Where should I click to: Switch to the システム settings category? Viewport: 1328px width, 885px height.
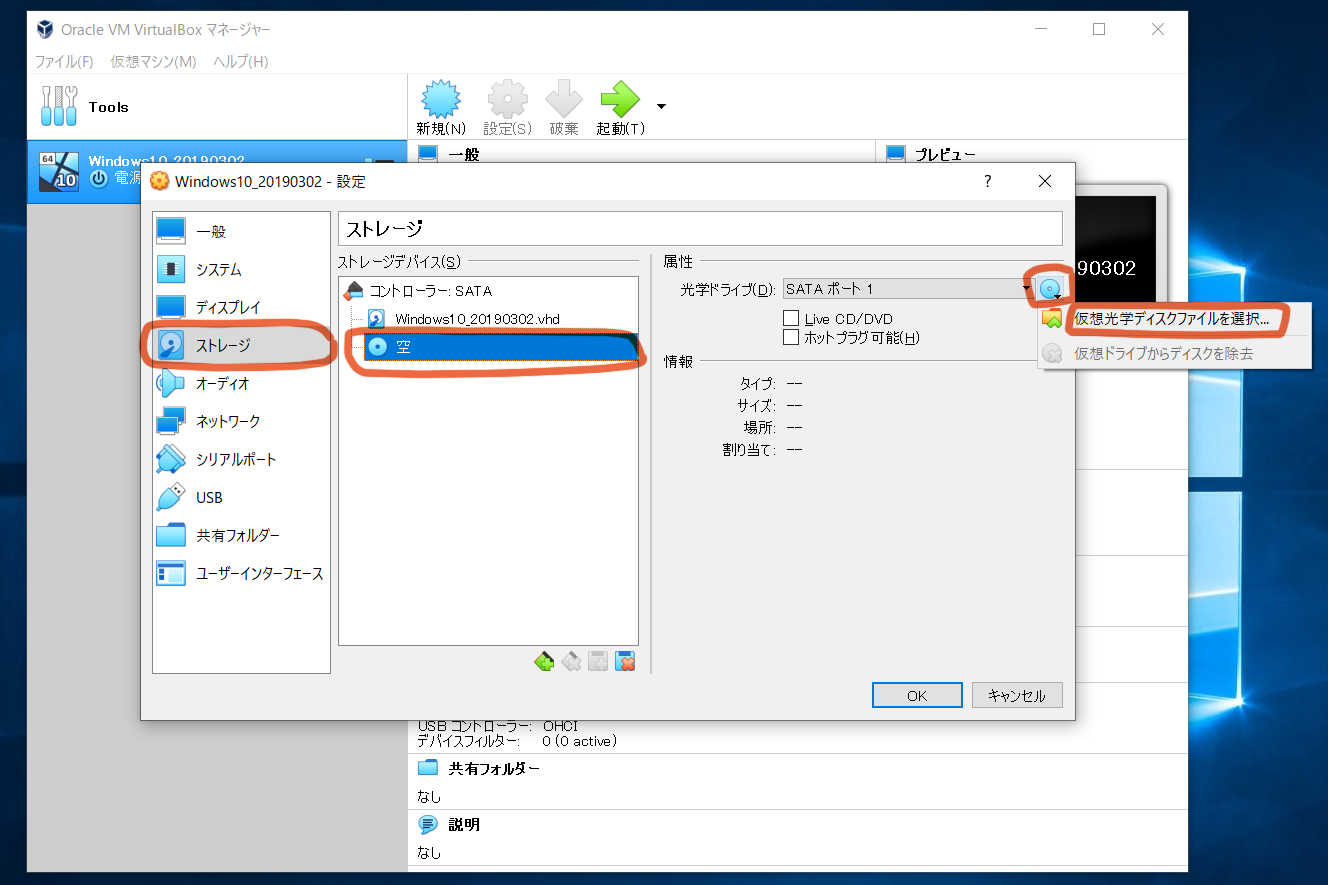[241, 269]
